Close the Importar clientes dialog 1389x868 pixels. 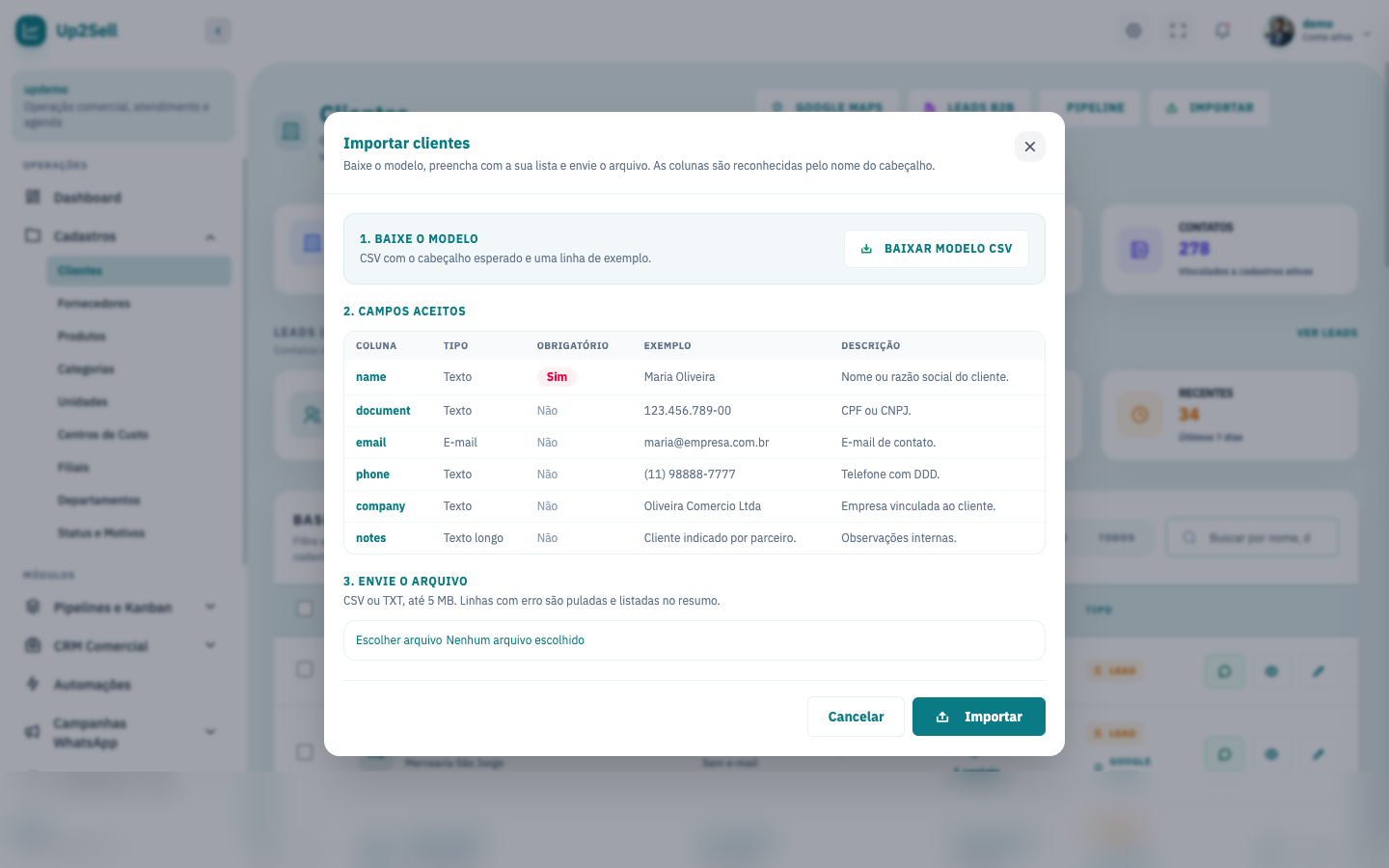1030,147
